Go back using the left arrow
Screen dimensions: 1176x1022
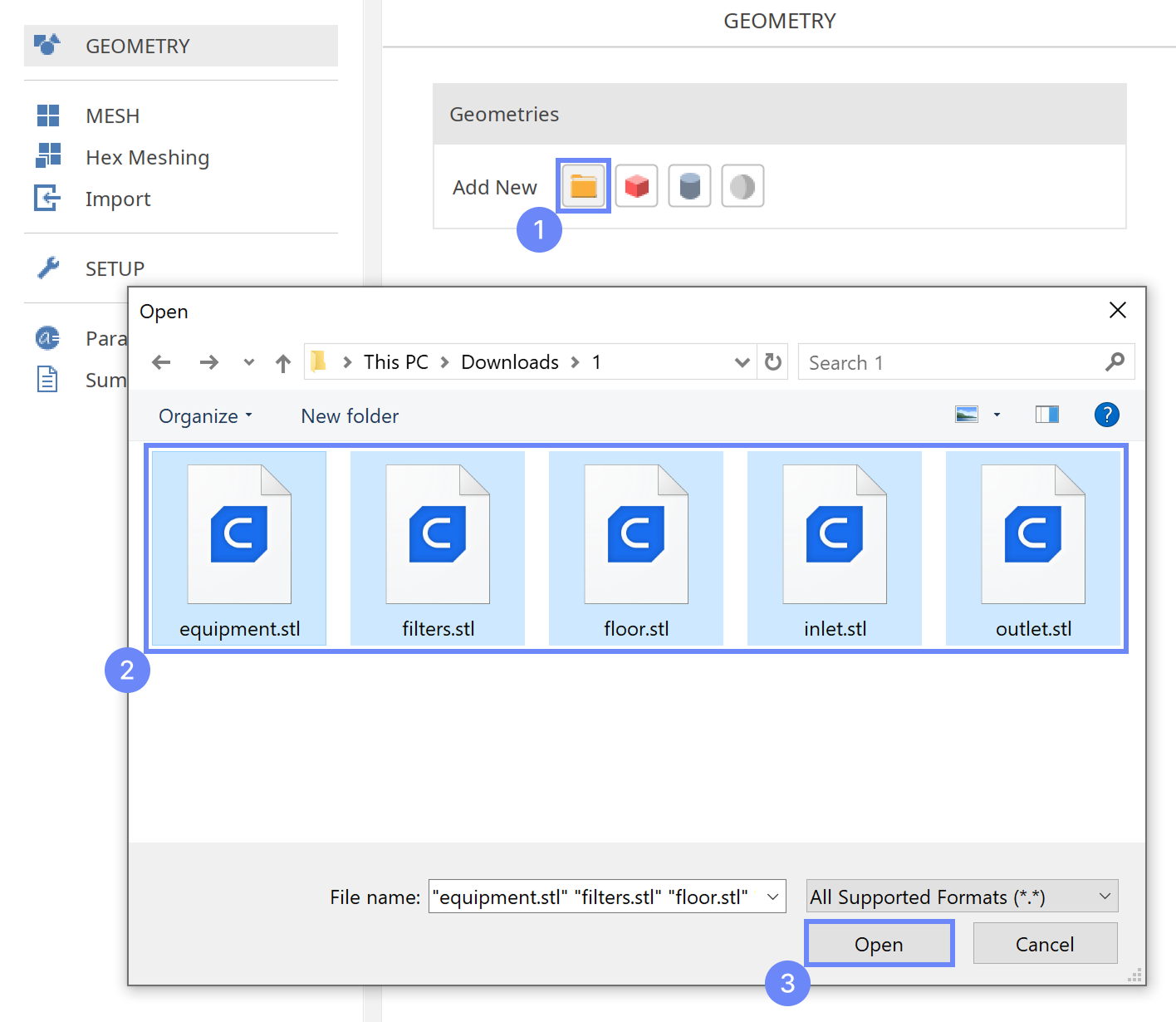[161, 362]
